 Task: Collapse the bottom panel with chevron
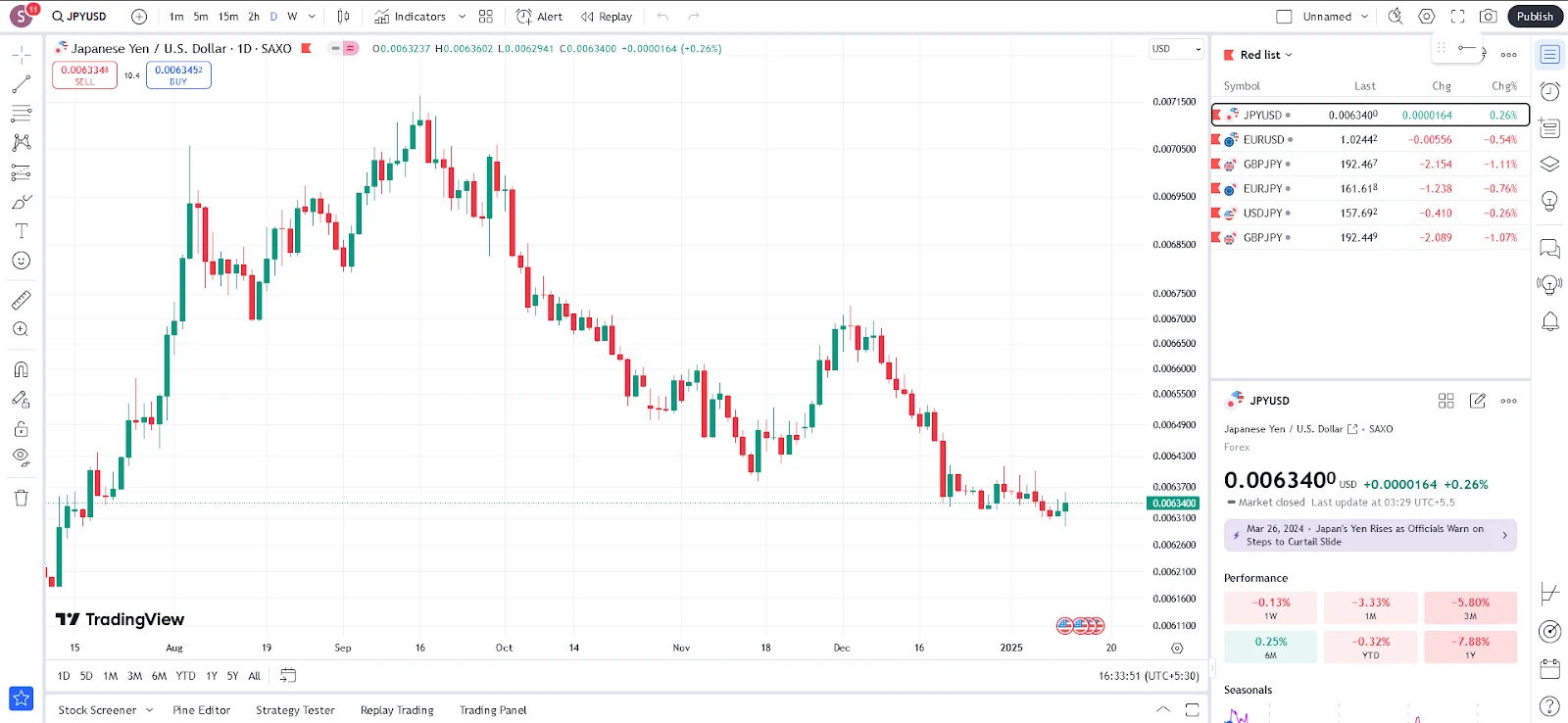point(1163,709)
